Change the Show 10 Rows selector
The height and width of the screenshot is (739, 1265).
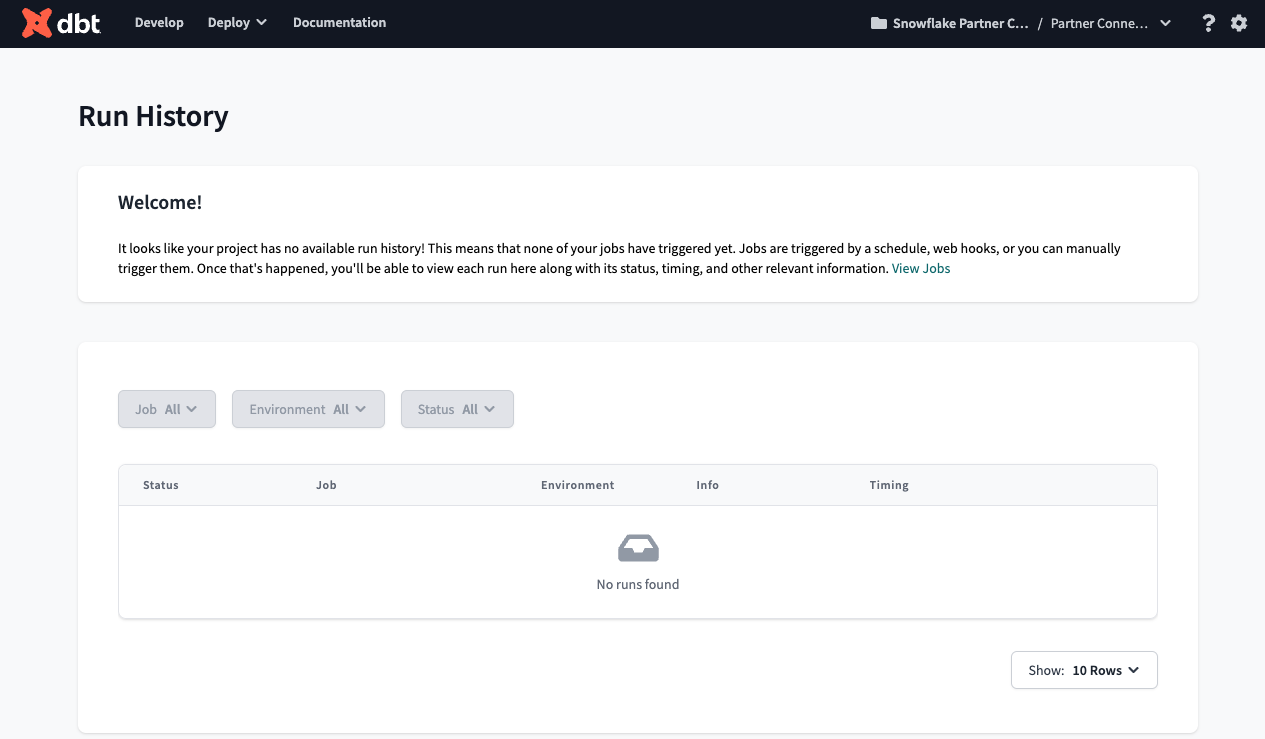pyautogui.click(x=1084, y=670)
